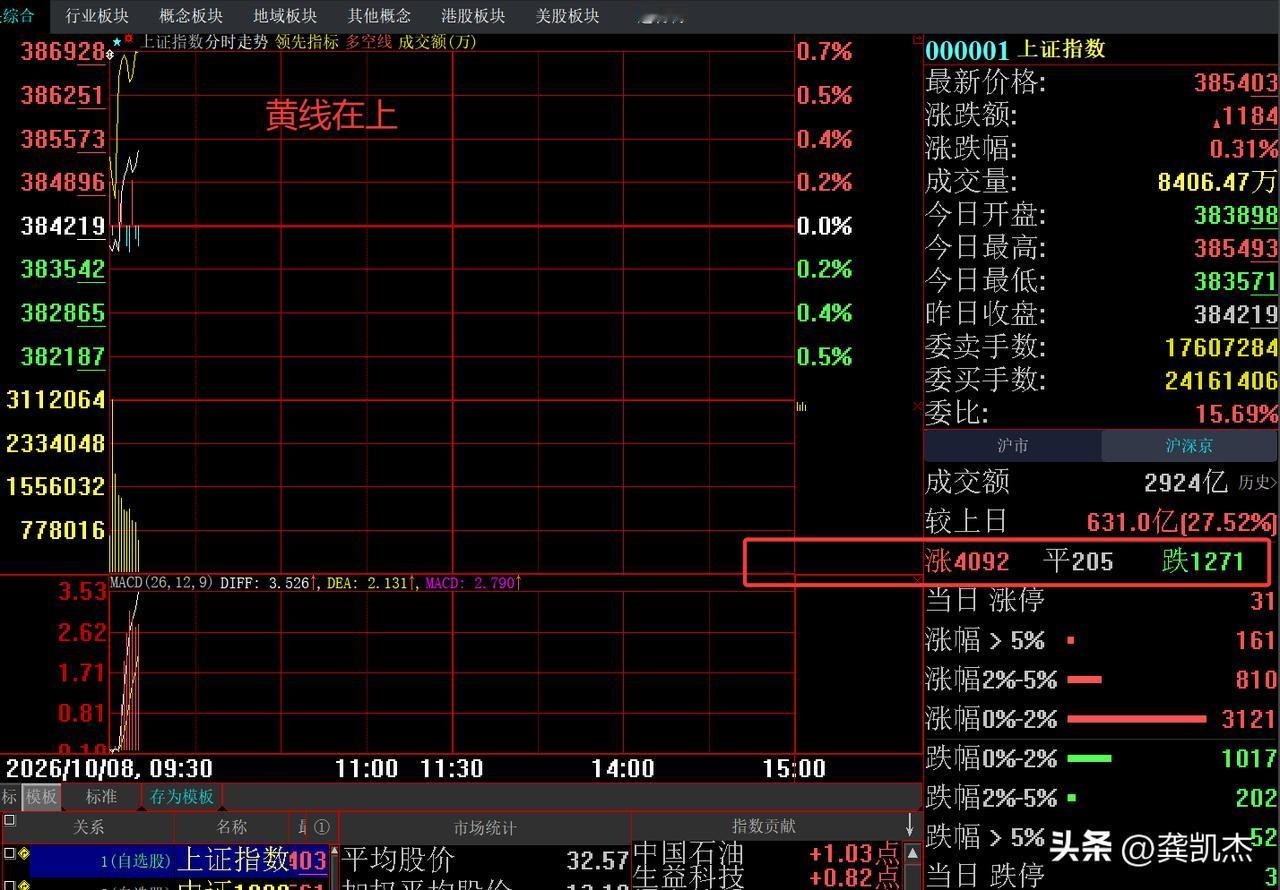The width and height of the screenshot is (1280, 890).
Task: Tick the checkbox on the 1(自选股) row
Action: 9,854
